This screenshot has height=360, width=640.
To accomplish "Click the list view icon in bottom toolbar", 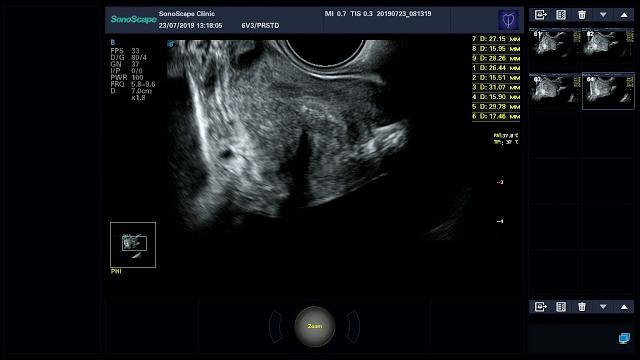I will pos(561,307).
